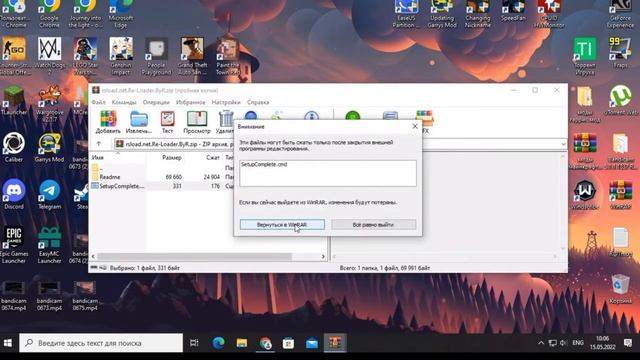Click the Извлечь toolbar icon
The image size is (640, 360).
point(139,122)
